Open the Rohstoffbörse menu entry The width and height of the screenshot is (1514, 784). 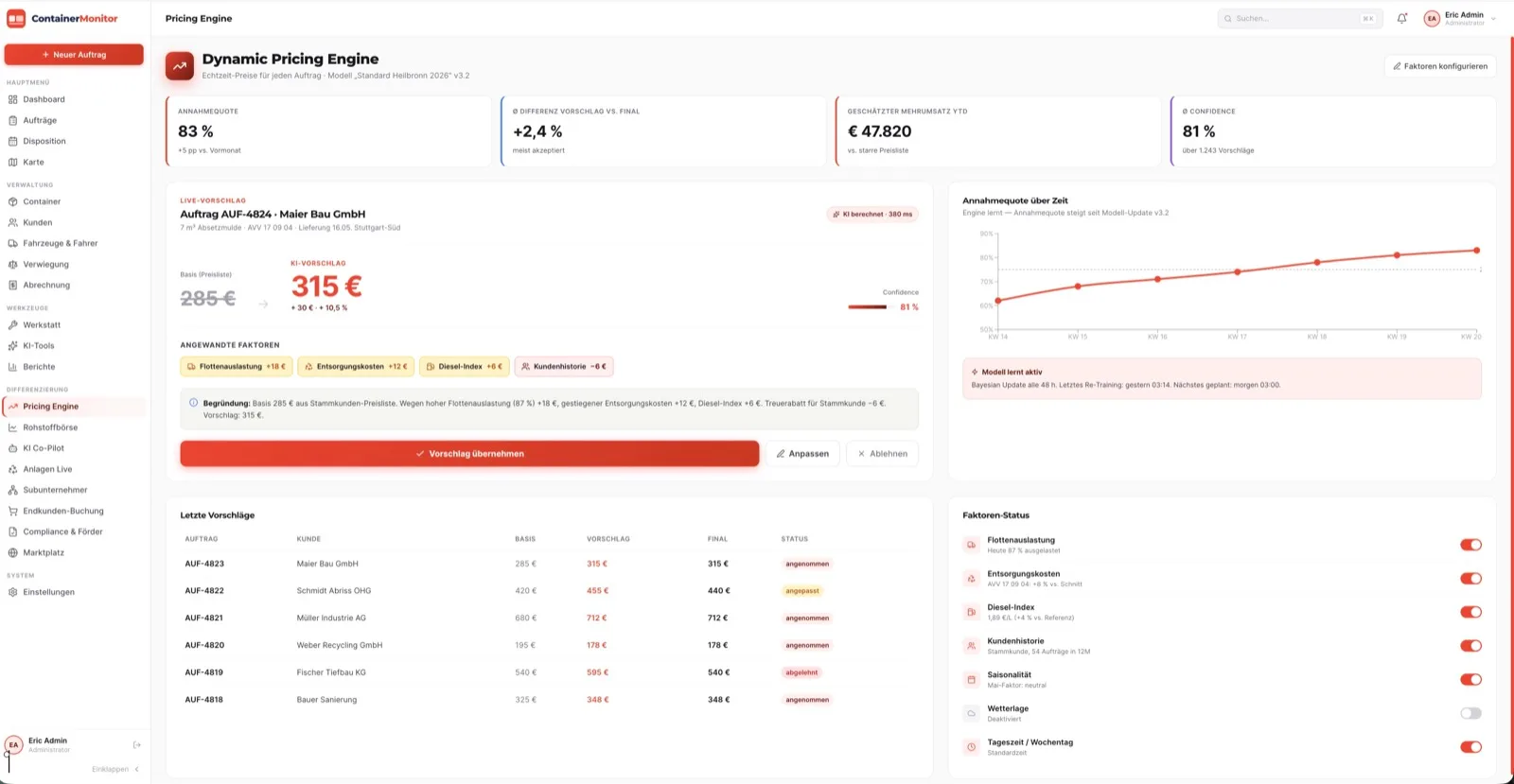point(75,427)
